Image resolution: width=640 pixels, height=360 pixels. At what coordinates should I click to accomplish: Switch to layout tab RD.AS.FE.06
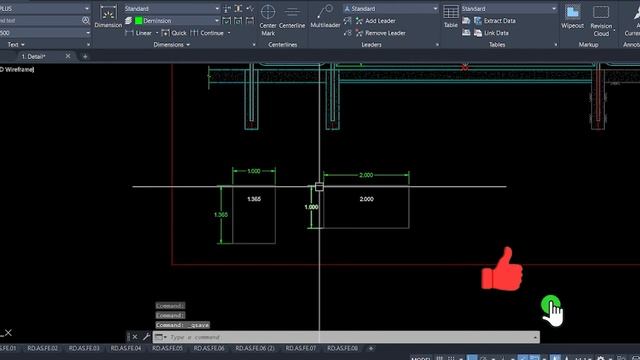pyautogui.click(x=209, y=348)
